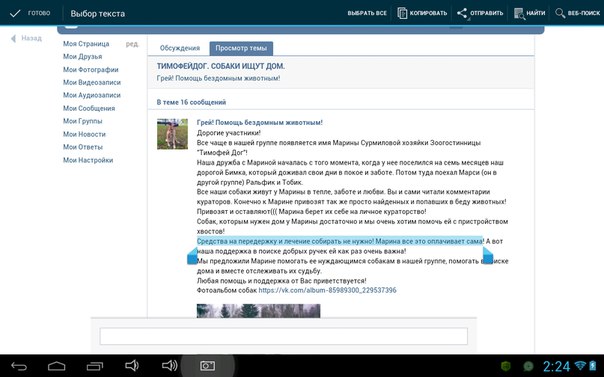Image resolution: width=604 pixels, height=377 pixels.
Task: Click the line starting Любая помощь и поддержка
Action: click(x=281, y=281)
